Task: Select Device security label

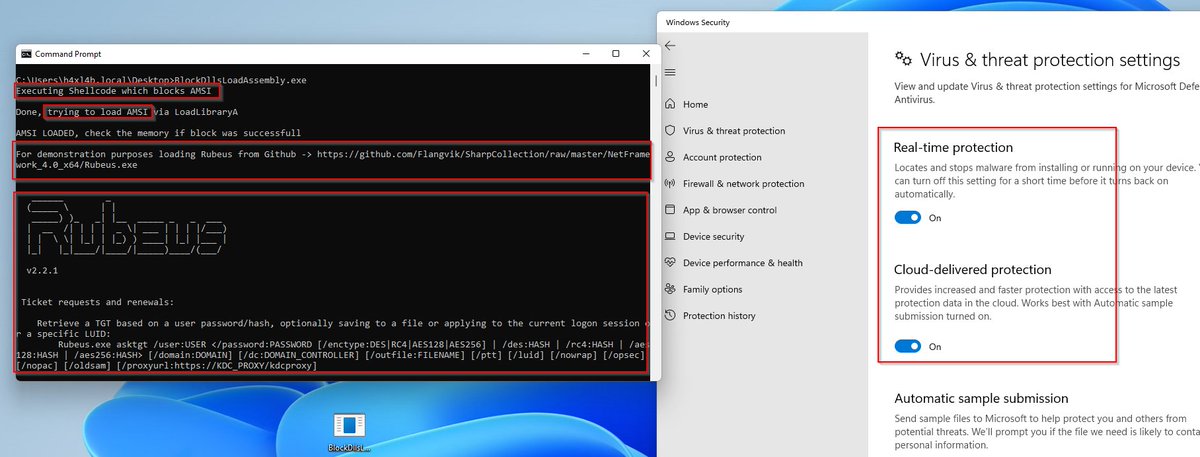Action: pos(713,237)
